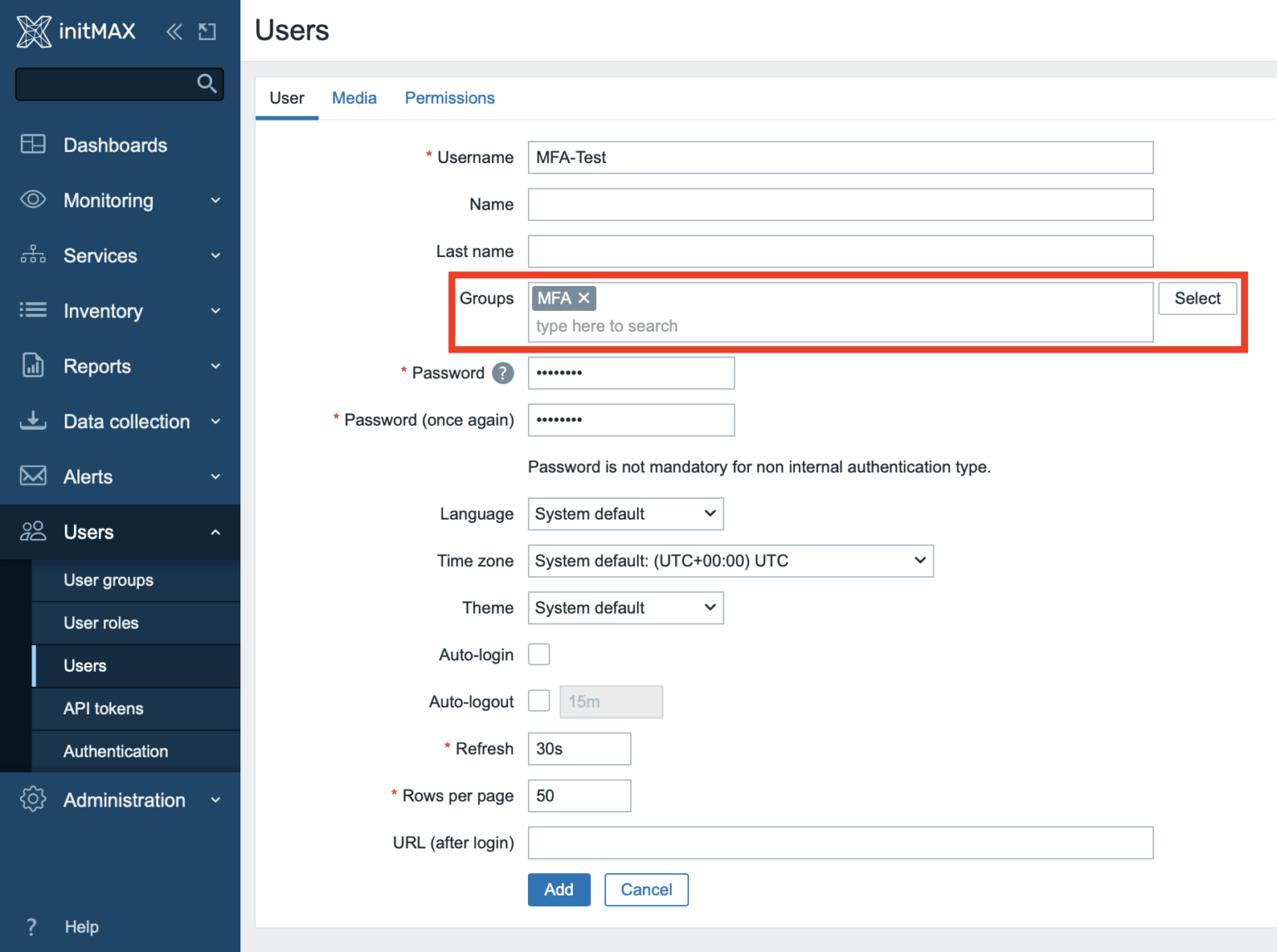Click the Services sidebar icon
1277x952 pixels.
coord(33,254)
